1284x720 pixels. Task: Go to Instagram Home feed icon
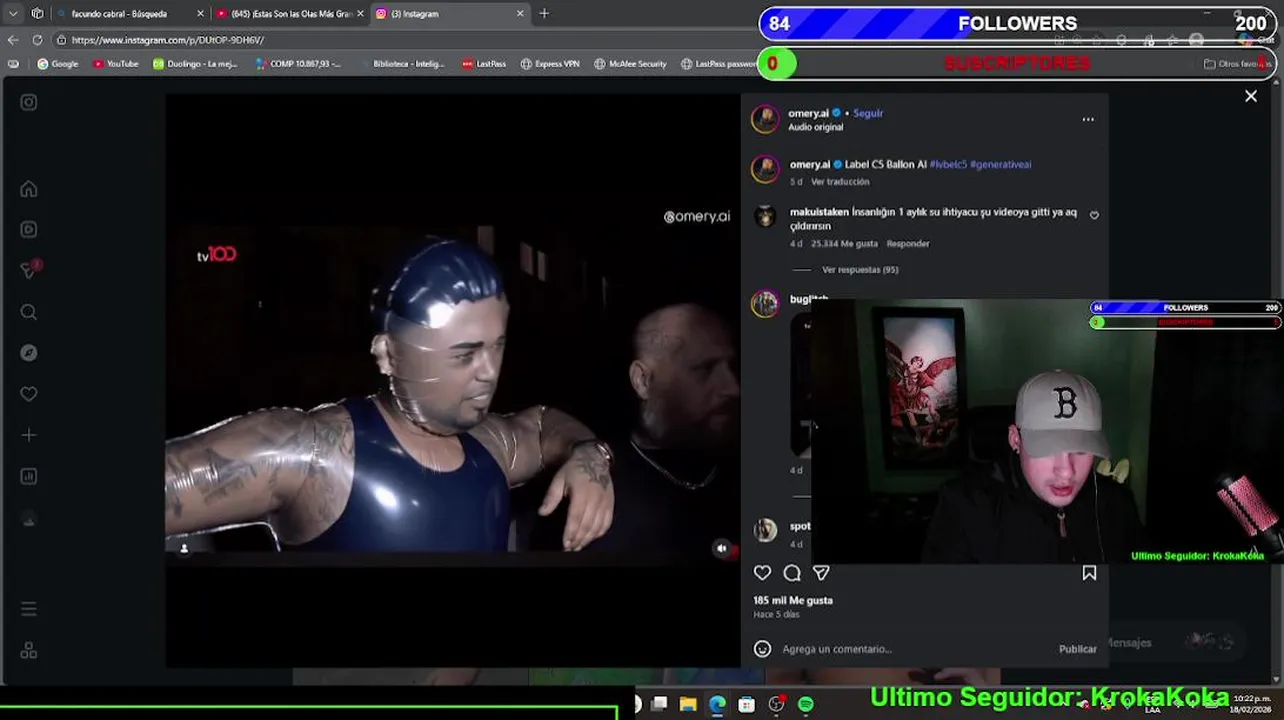[x=29, y=189]
